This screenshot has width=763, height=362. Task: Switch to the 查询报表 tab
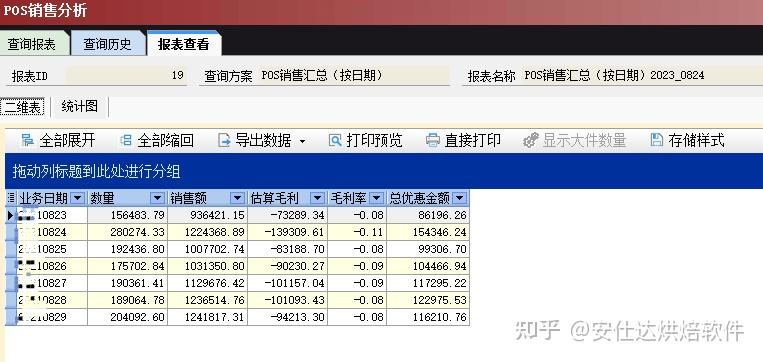pyautogui.click(x=34, y=44)
